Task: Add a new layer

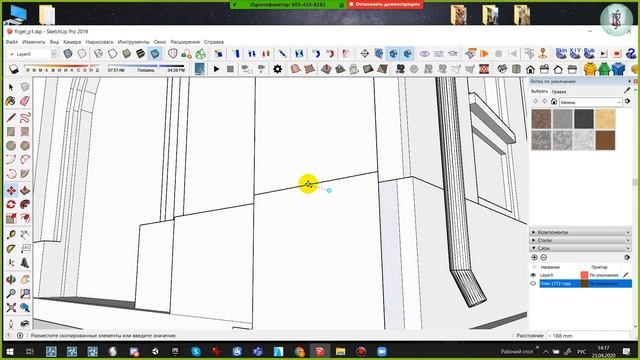Action: click(534, 257)
